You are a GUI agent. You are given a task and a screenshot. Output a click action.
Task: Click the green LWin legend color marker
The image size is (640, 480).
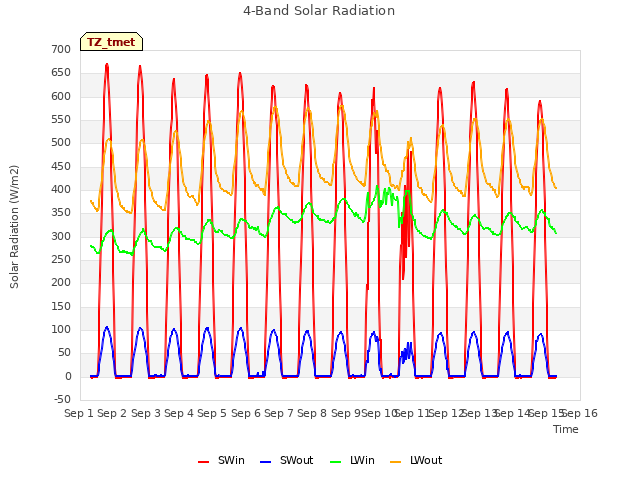point(335,462)
